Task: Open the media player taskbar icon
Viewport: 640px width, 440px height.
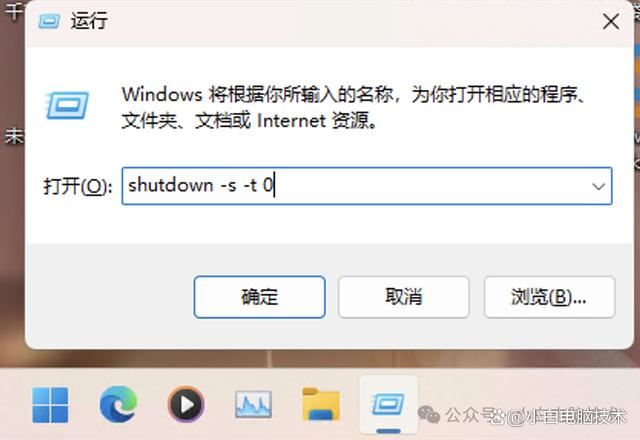Action: click(x=186, y=404)
